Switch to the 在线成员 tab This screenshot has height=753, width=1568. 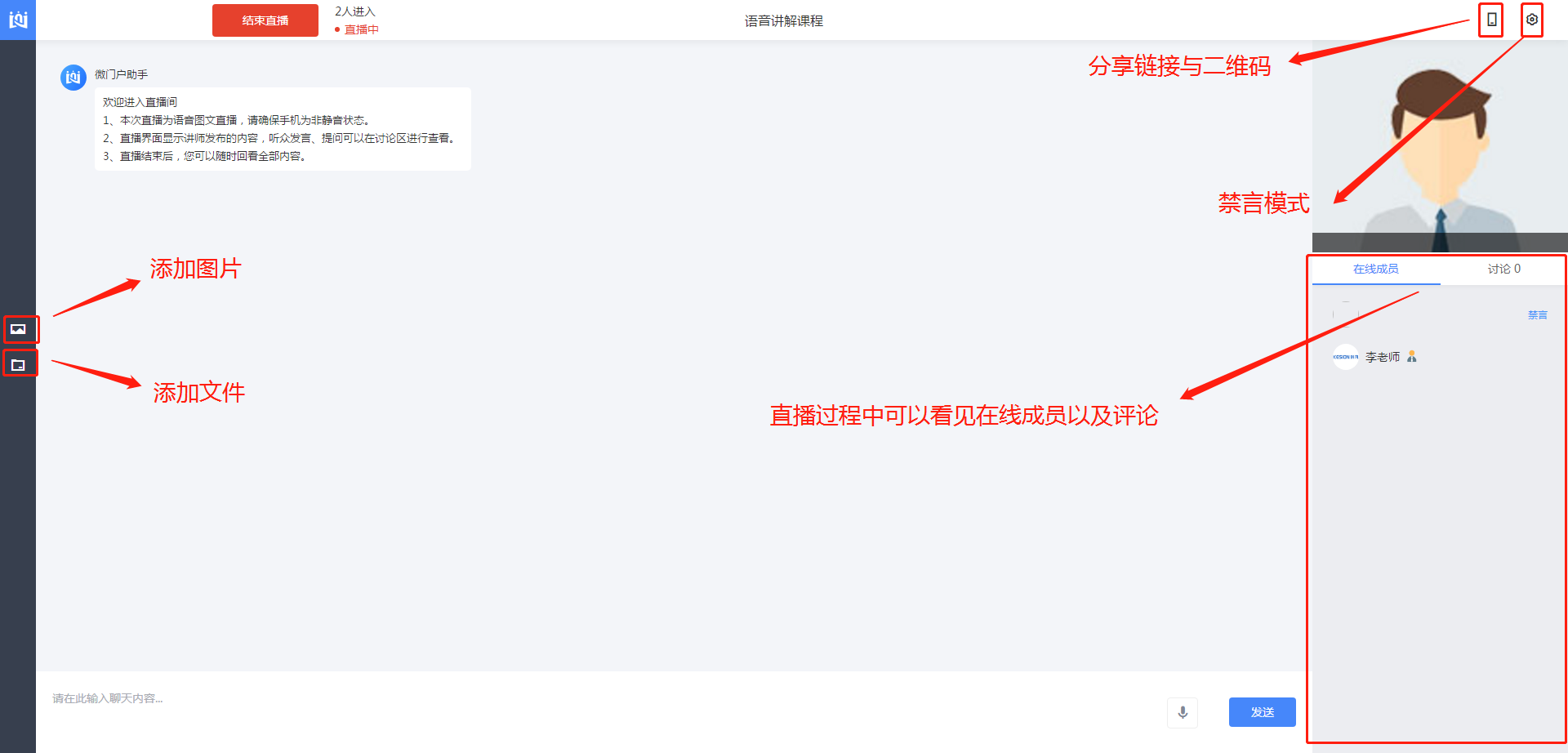click(x=1375, y=269)
